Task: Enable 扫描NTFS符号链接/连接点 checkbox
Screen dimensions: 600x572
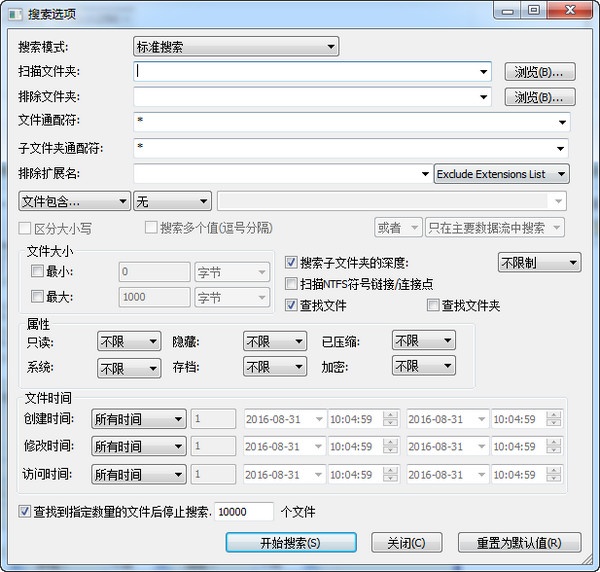Action: pyautogui.click(x=291, y=284)
